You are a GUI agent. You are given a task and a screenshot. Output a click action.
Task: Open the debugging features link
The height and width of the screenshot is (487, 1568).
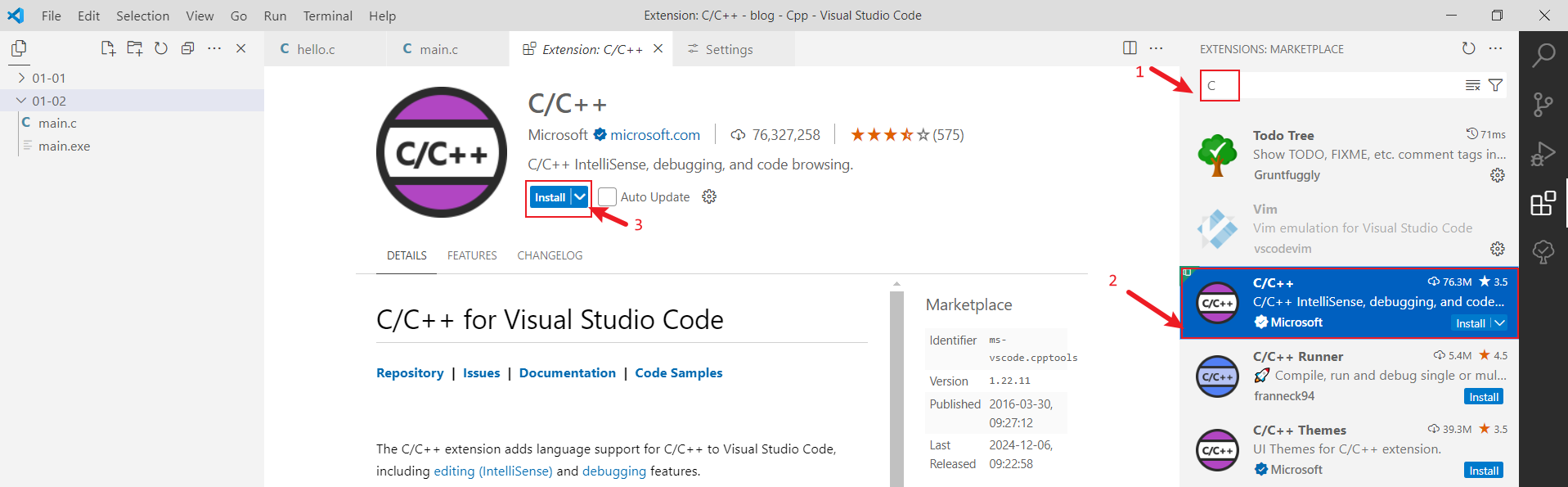pos(614,471)
